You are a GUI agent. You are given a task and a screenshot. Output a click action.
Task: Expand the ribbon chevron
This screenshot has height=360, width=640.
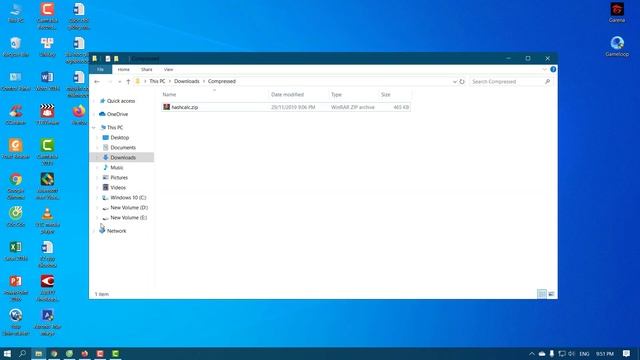coord(544,69)
